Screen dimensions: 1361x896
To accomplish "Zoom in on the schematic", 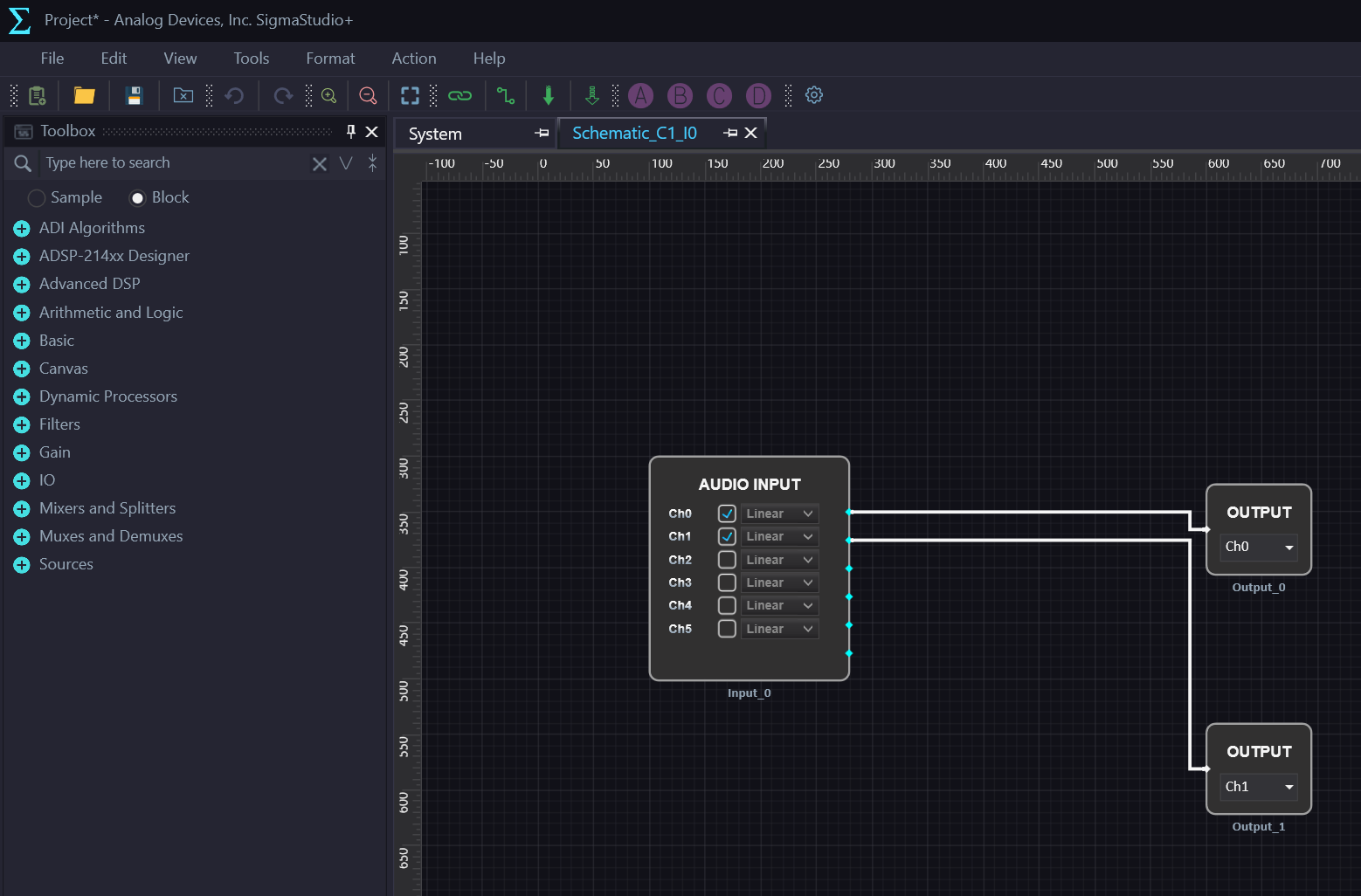I will coord(329,95).
